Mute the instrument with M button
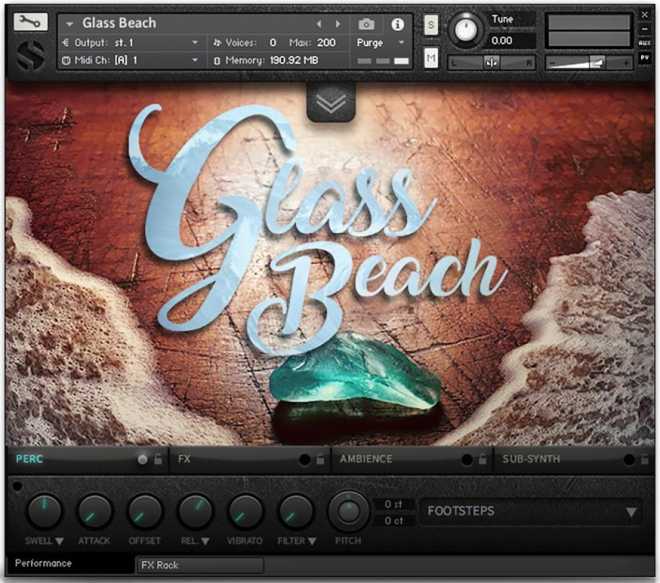The image size is (660, 583). (x=431, y=58)
